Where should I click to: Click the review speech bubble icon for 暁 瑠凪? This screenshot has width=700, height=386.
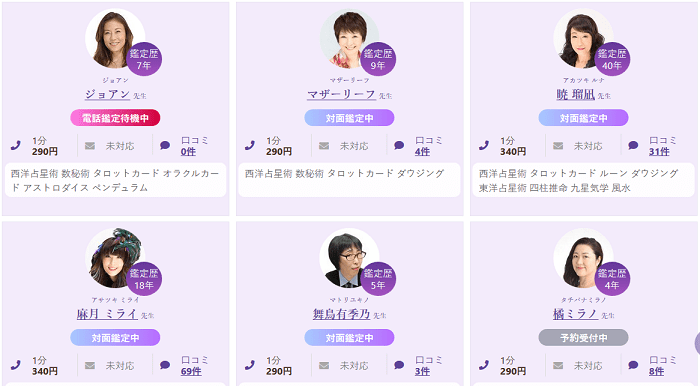[633, 145]
